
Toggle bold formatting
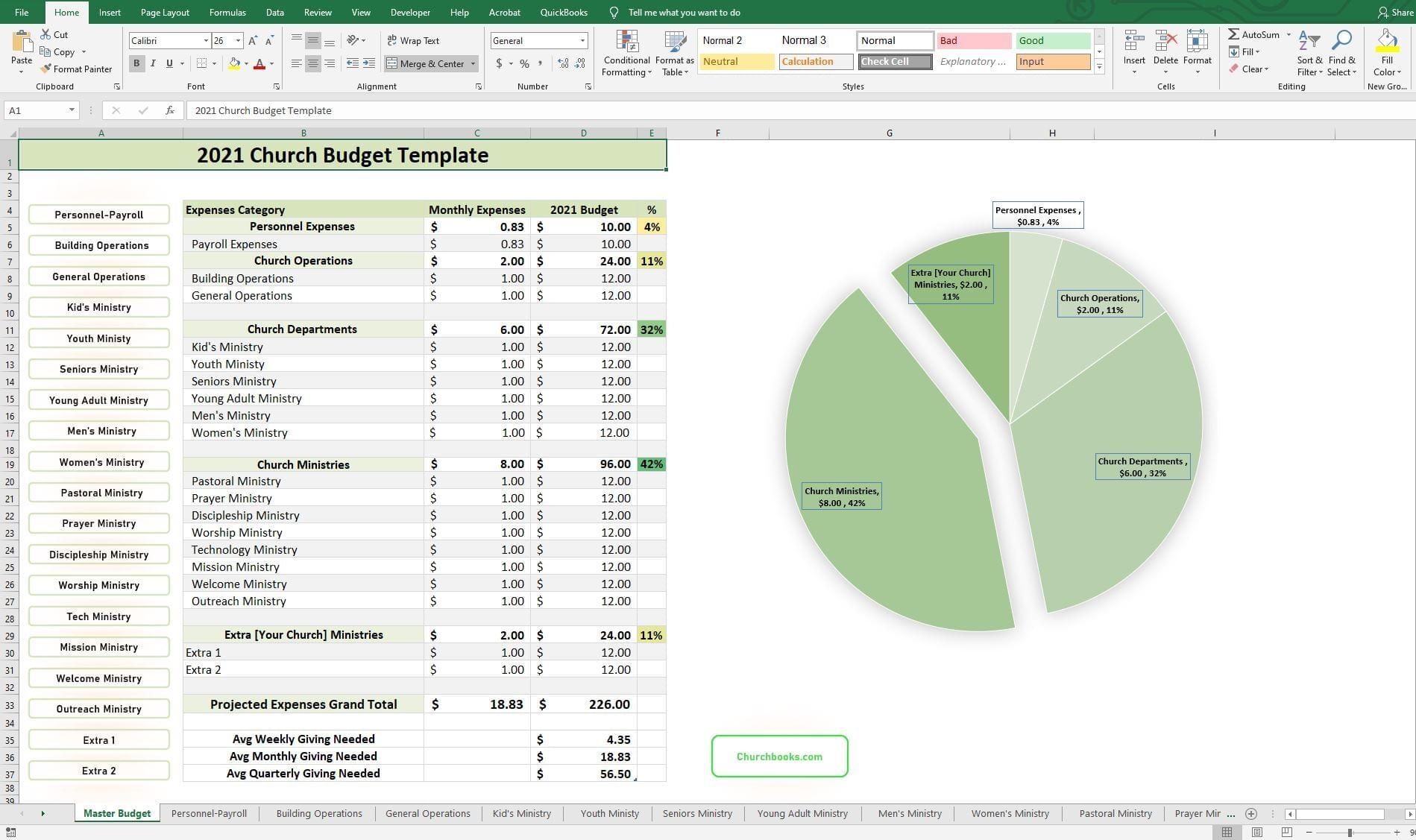pyautogui.click(x=136, y=63)
